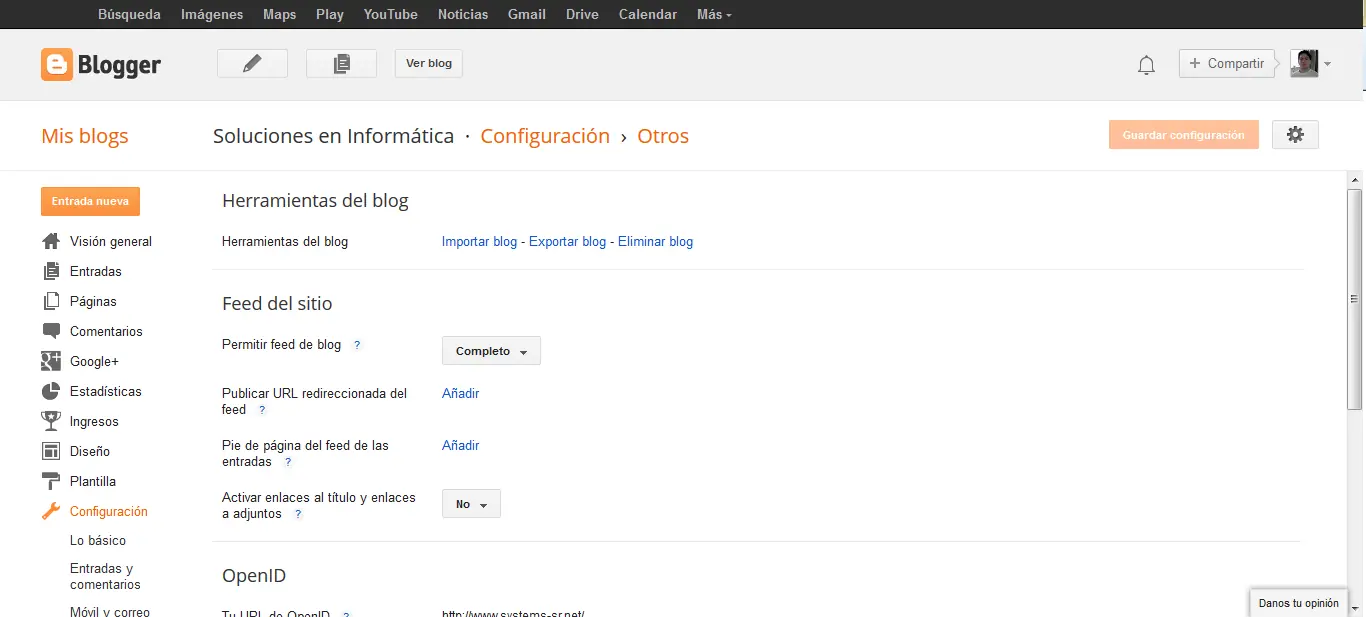The width and height of the screenshot is (1366, 617).
Task: Open the notifications bell icon
Action: (1146, 65)
